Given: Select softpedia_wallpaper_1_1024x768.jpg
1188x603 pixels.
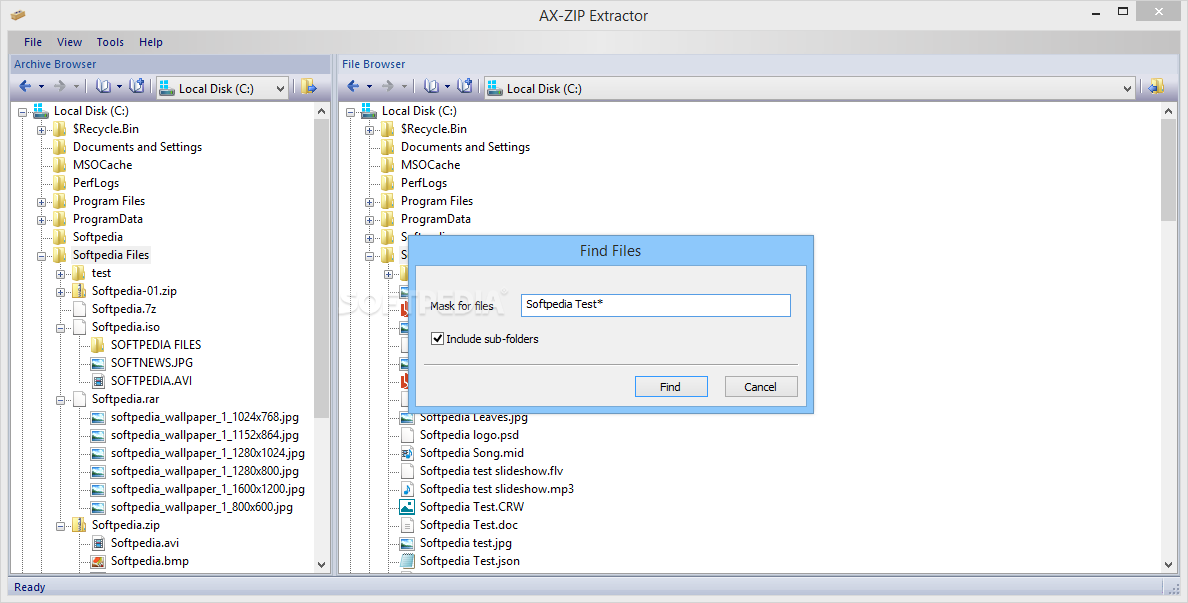Looking at the screenshot, I should point(205,417).
